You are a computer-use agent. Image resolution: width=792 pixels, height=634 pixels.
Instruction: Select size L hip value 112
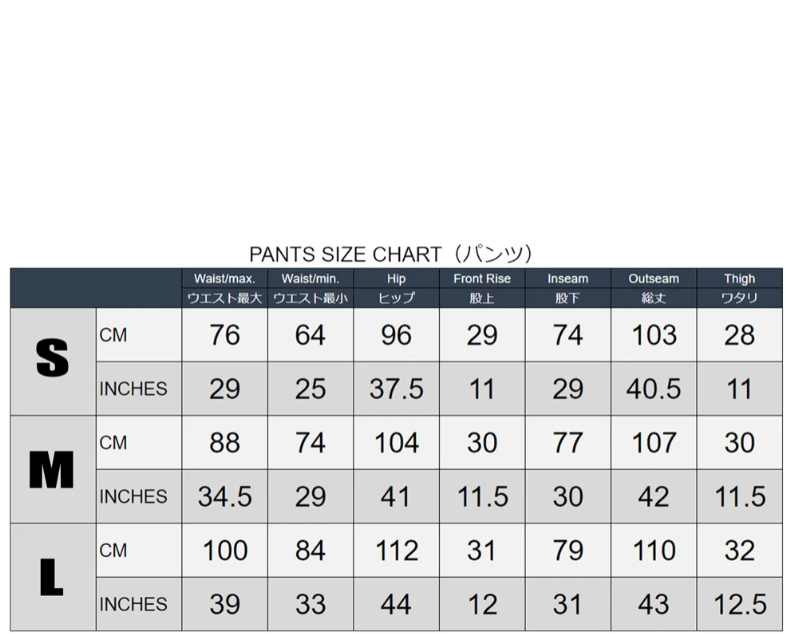[x=396, y=551]
